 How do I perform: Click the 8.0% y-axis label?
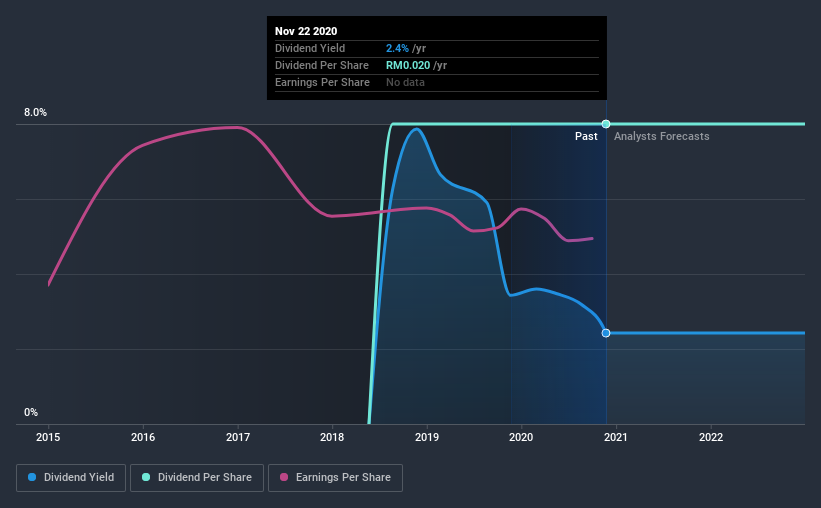35,113
